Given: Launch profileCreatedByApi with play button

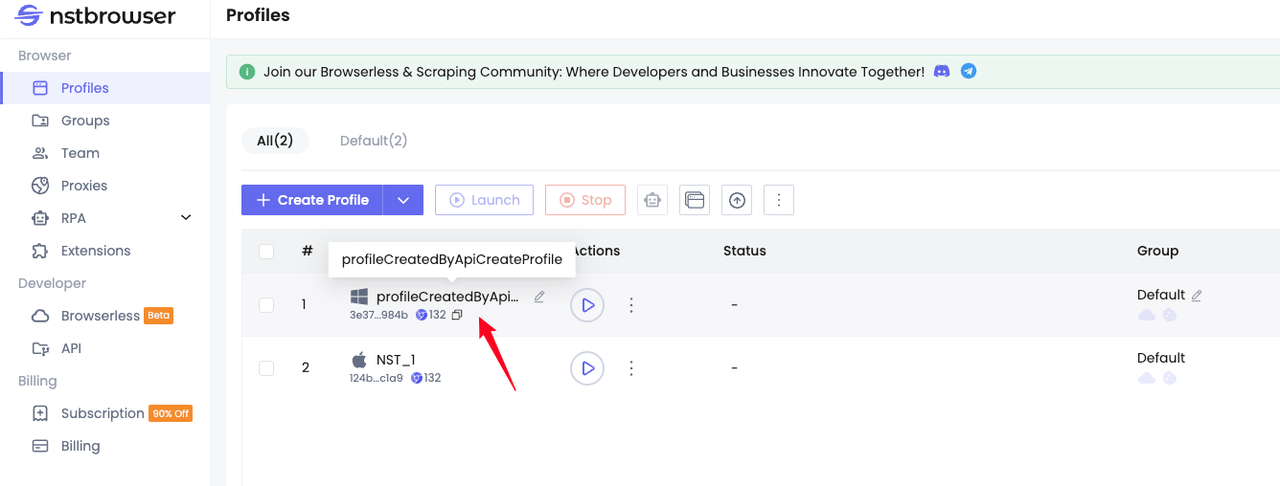Looking at the screenshot, I should (x=587, y=305).
